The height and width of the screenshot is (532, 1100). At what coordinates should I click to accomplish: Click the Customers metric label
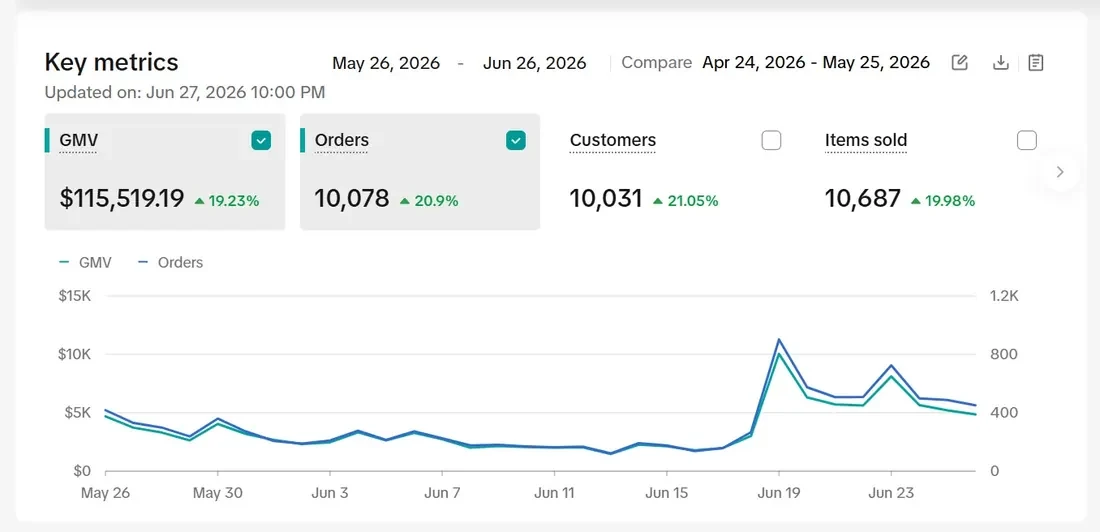tap(612, 141)
